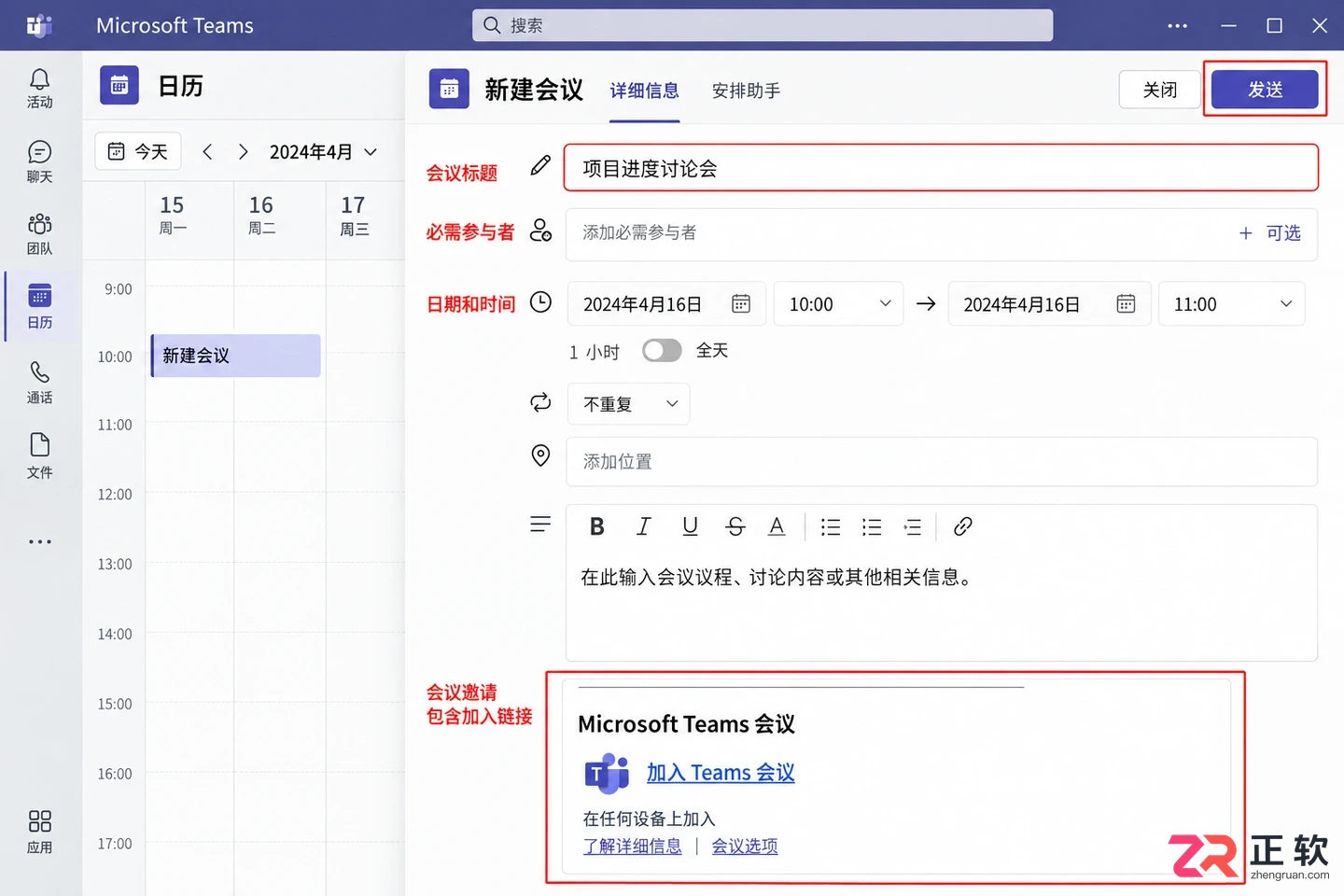Click the meeting title field 项目进度讨论会
This screenshot has height=896, width=1344.
tap(941, 169)
